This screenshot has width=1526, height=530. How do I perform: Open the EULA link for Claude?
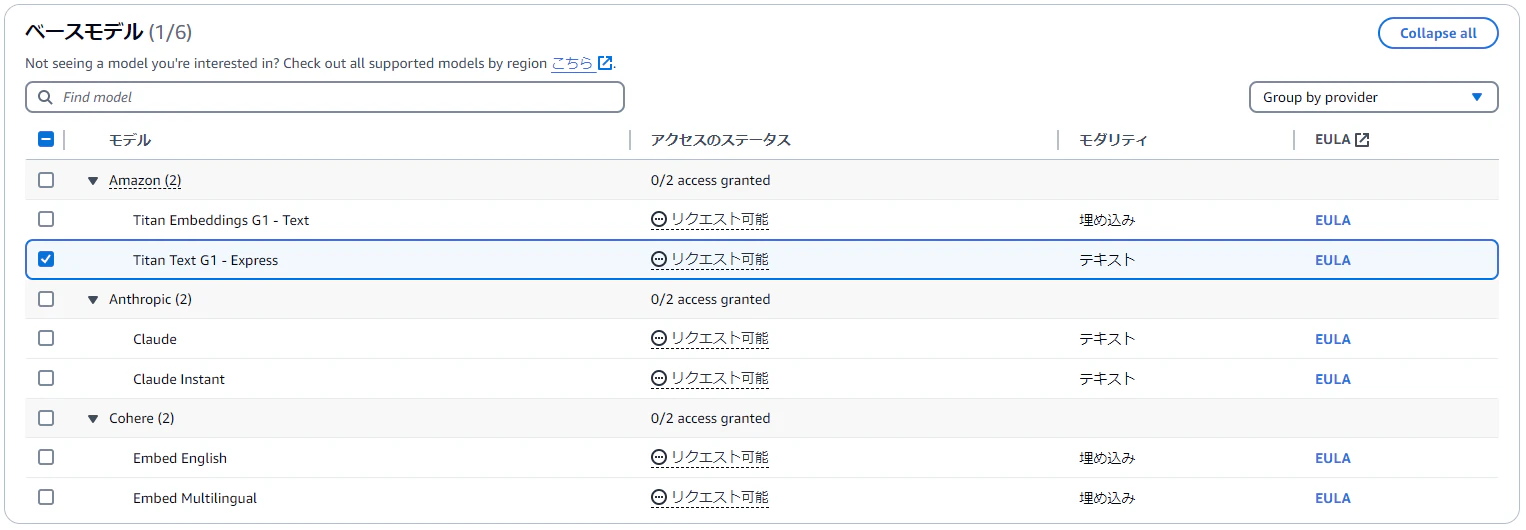click(x=1332, y=339)
